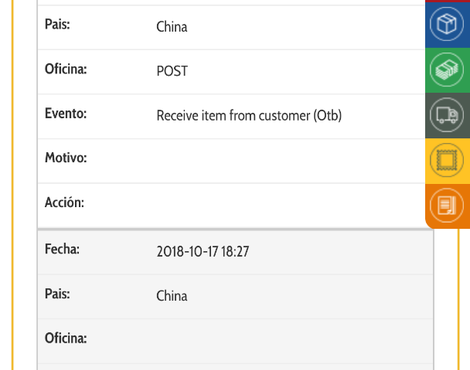Click the Evento label
Image resolution: width=470 pixels, height=370 pixels.
66,114
